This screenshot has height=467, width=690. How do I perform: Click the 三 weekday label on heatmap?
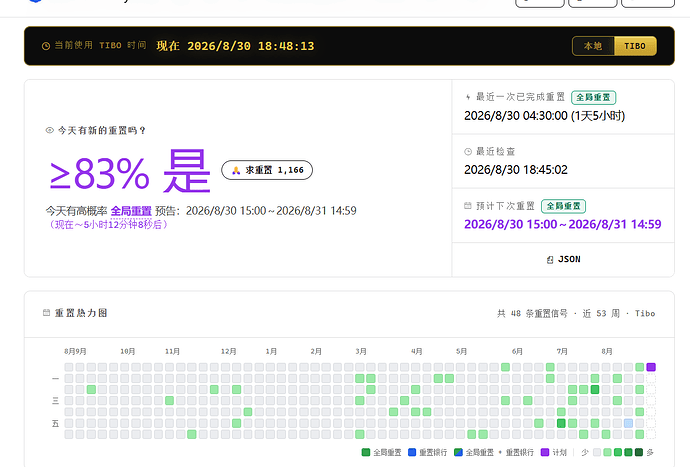click(x=55, y=401)
